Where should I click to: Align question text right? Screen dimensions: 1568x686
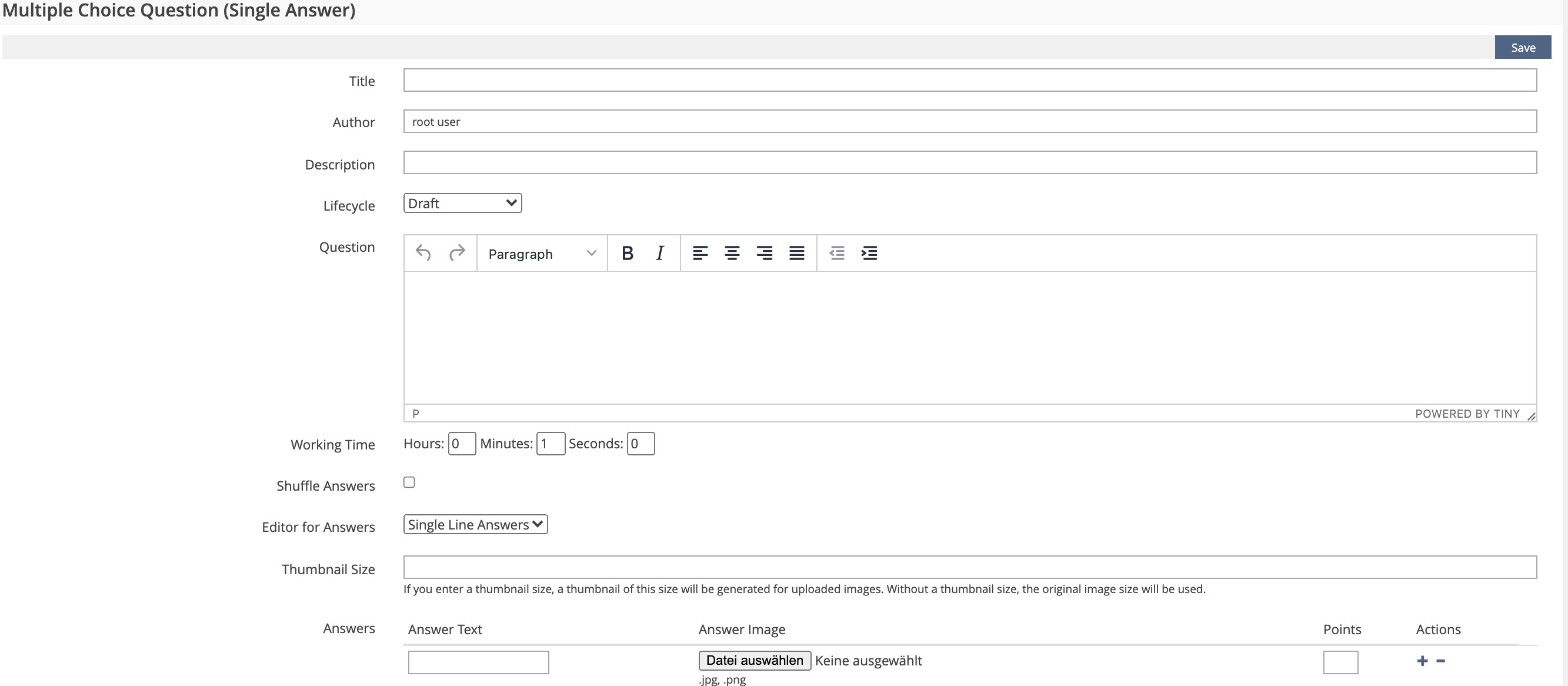point(764,252)
